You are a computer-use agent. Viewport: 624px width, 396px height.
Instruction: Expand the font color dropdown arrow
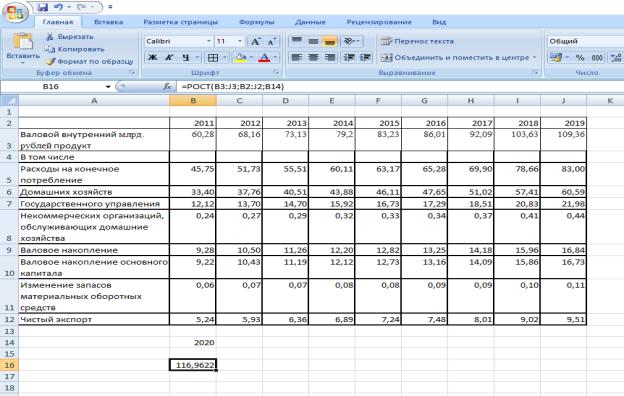click(275, 58)
